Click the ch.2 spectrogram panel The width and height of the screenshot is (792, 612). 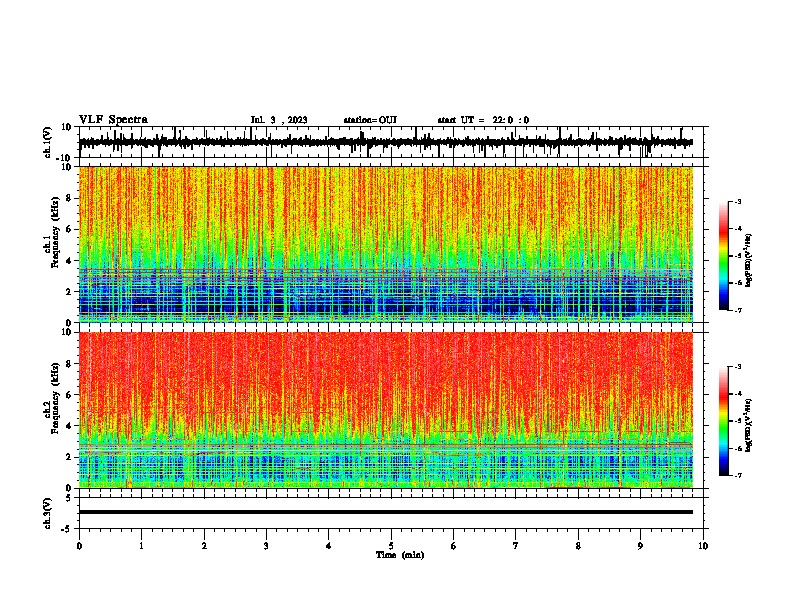click(386, 410)
